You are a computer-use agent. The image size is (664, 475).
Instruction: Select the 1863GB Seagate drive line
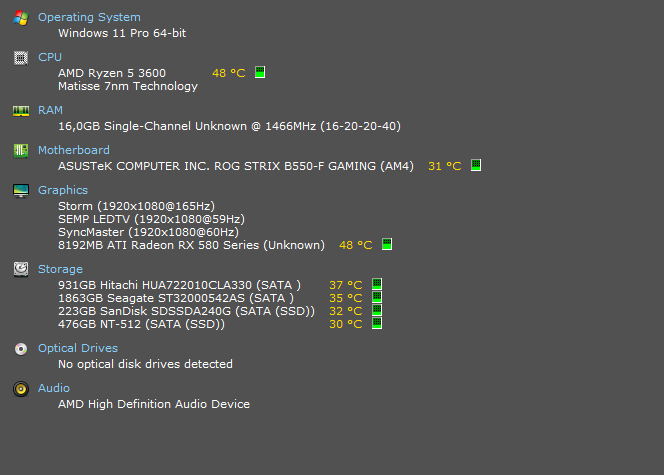click(x=176, y=298)
